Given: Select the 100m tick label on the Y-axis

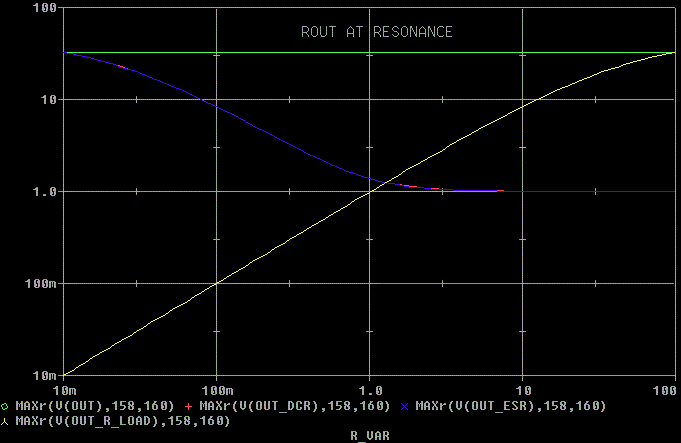Looking at the screenshot, I should click(38, 284).
